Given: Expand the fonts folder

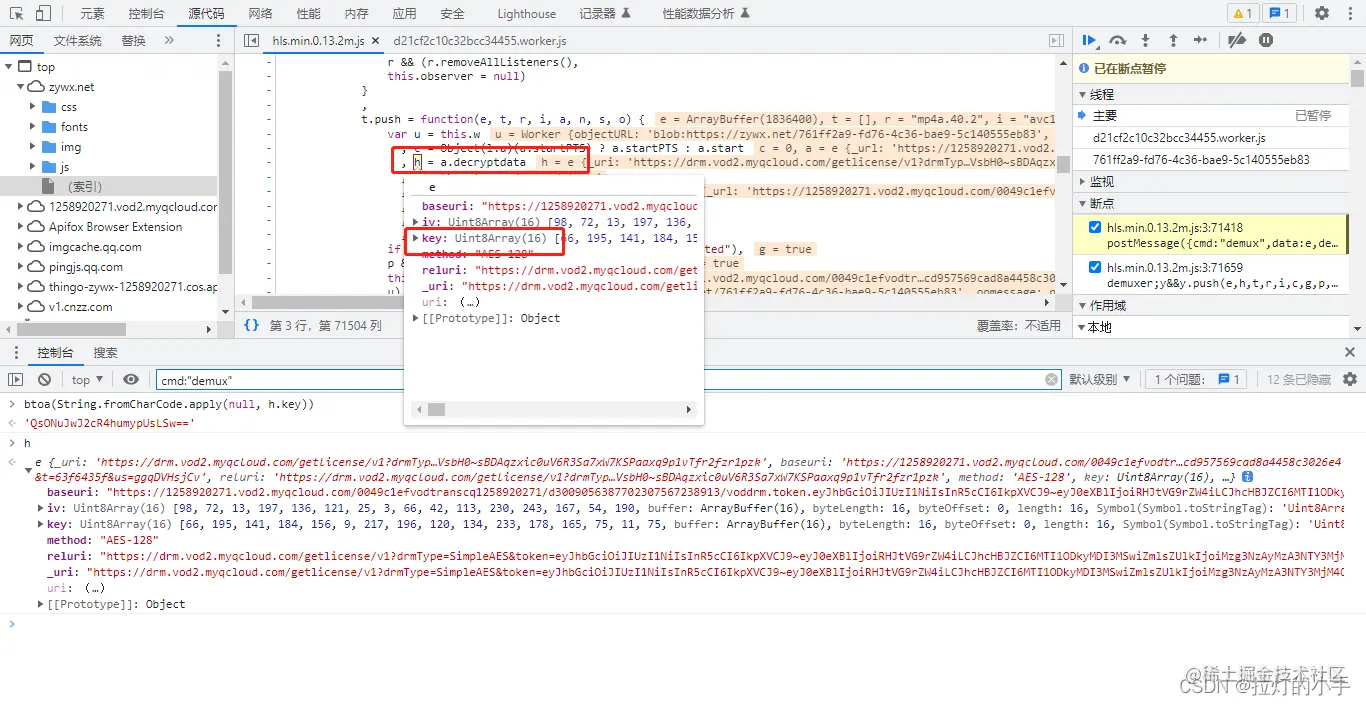Looking at the screenshot, I should click(33, 127).
